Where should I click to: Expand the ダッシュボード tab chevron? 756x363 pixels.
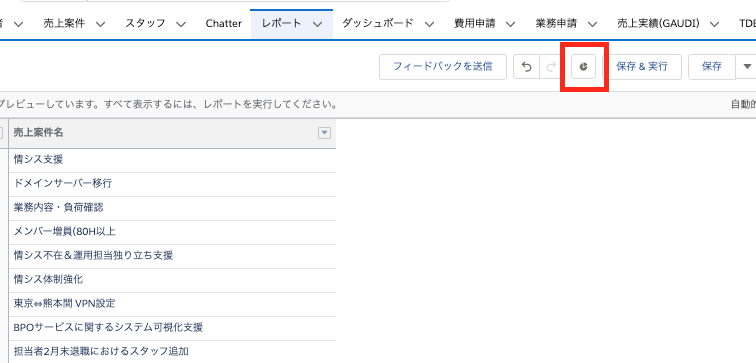[429, 24]
